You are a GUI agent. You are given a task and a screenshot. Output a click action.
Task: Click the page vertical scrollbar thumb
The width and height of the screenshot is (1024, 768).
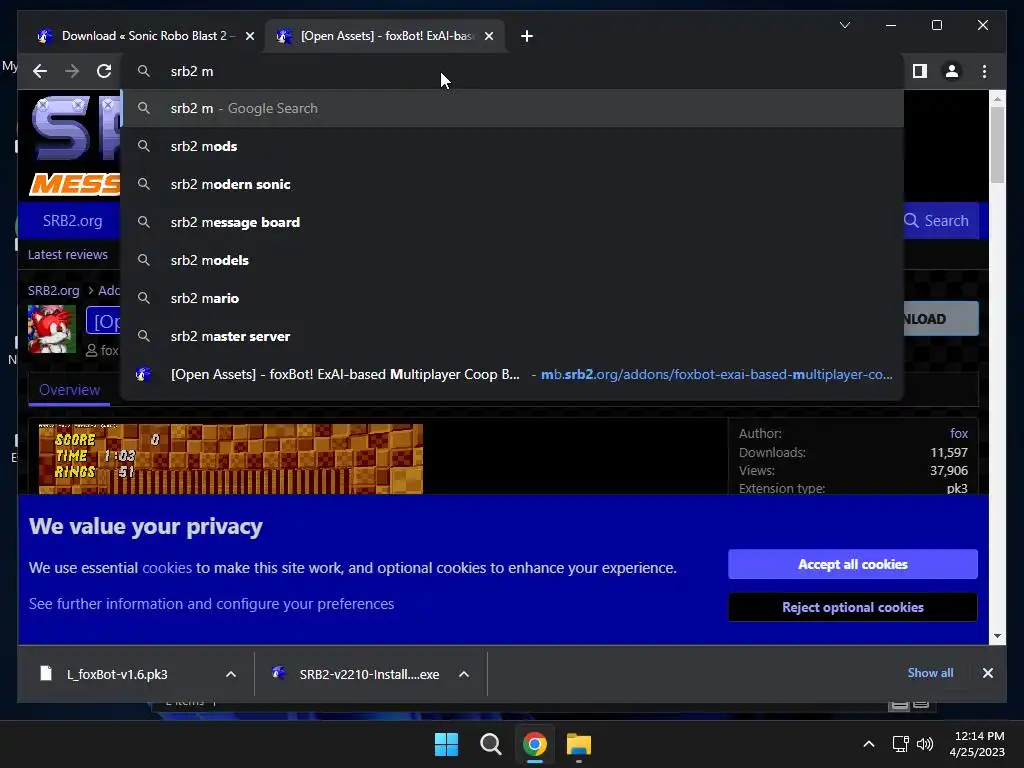997,145
